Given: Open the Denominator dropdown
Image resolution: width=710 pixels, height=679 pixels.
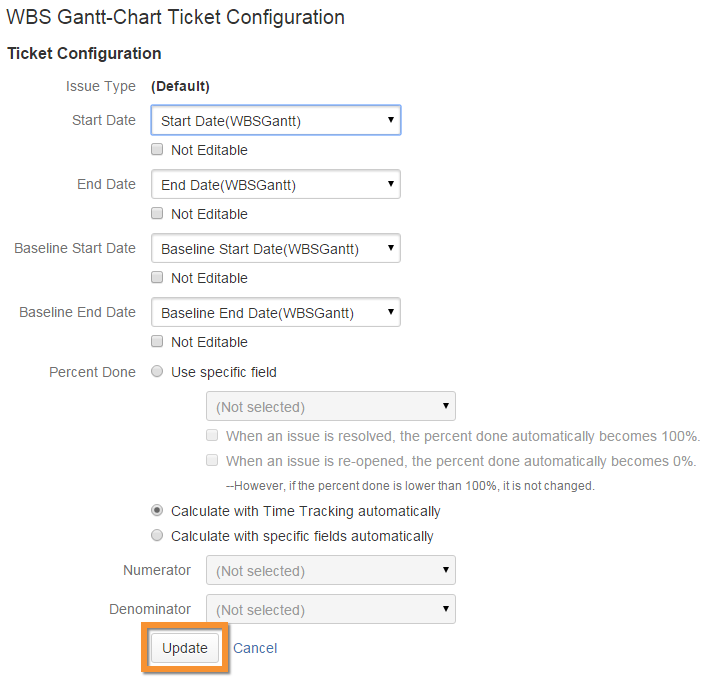Looking at the screenshot, I should [x=330, y=610].
